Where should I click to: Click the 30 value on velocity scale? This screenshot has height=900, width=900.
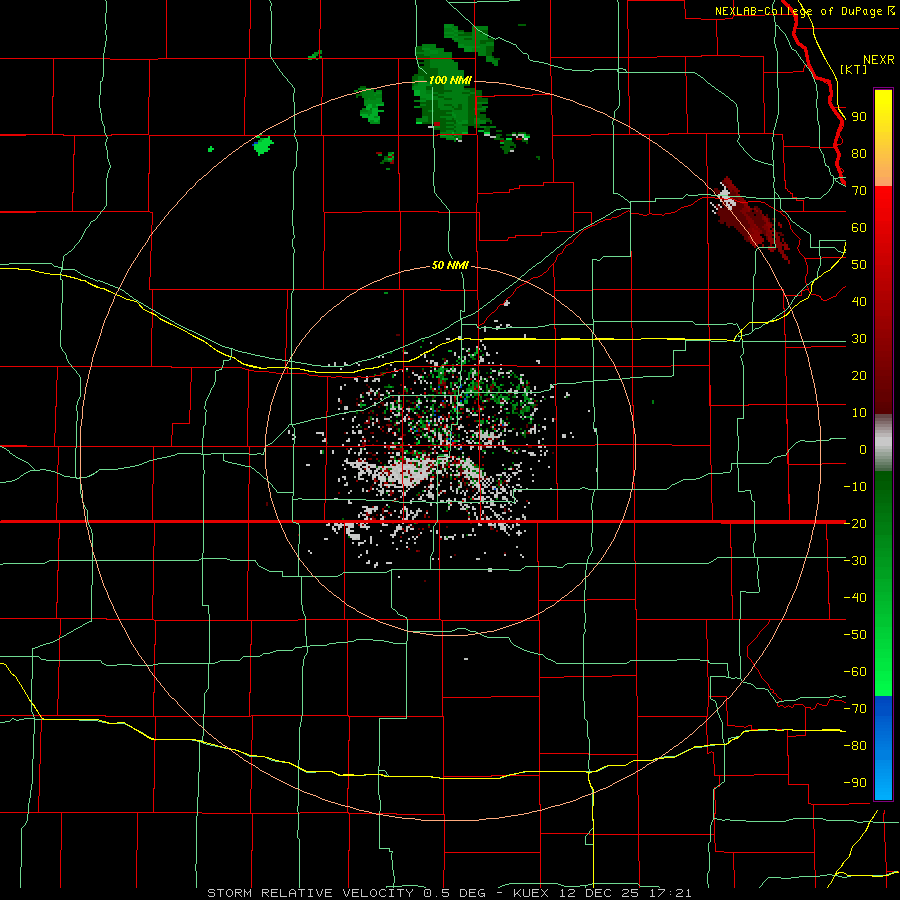(x=859, y=339)
